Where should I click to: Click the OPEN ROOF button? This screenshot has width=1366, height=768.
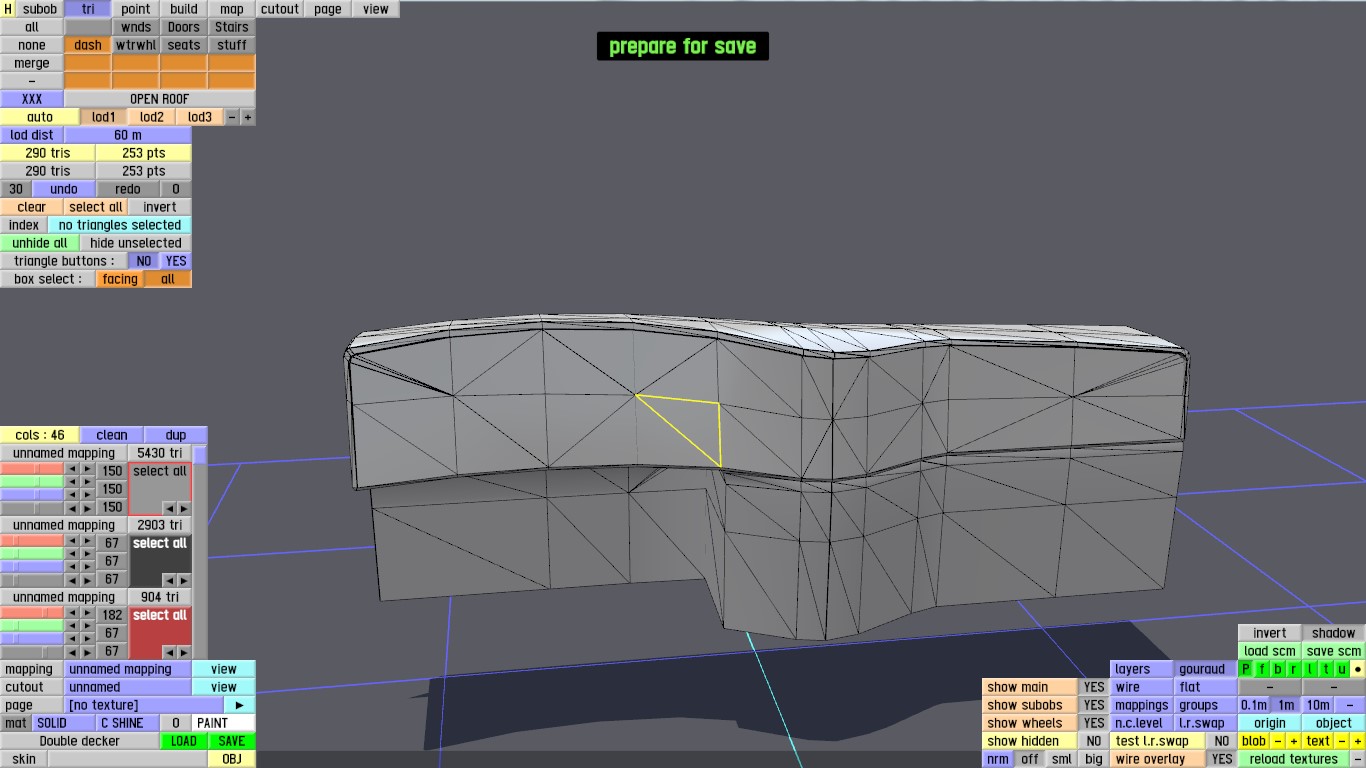tap(160, 99)
